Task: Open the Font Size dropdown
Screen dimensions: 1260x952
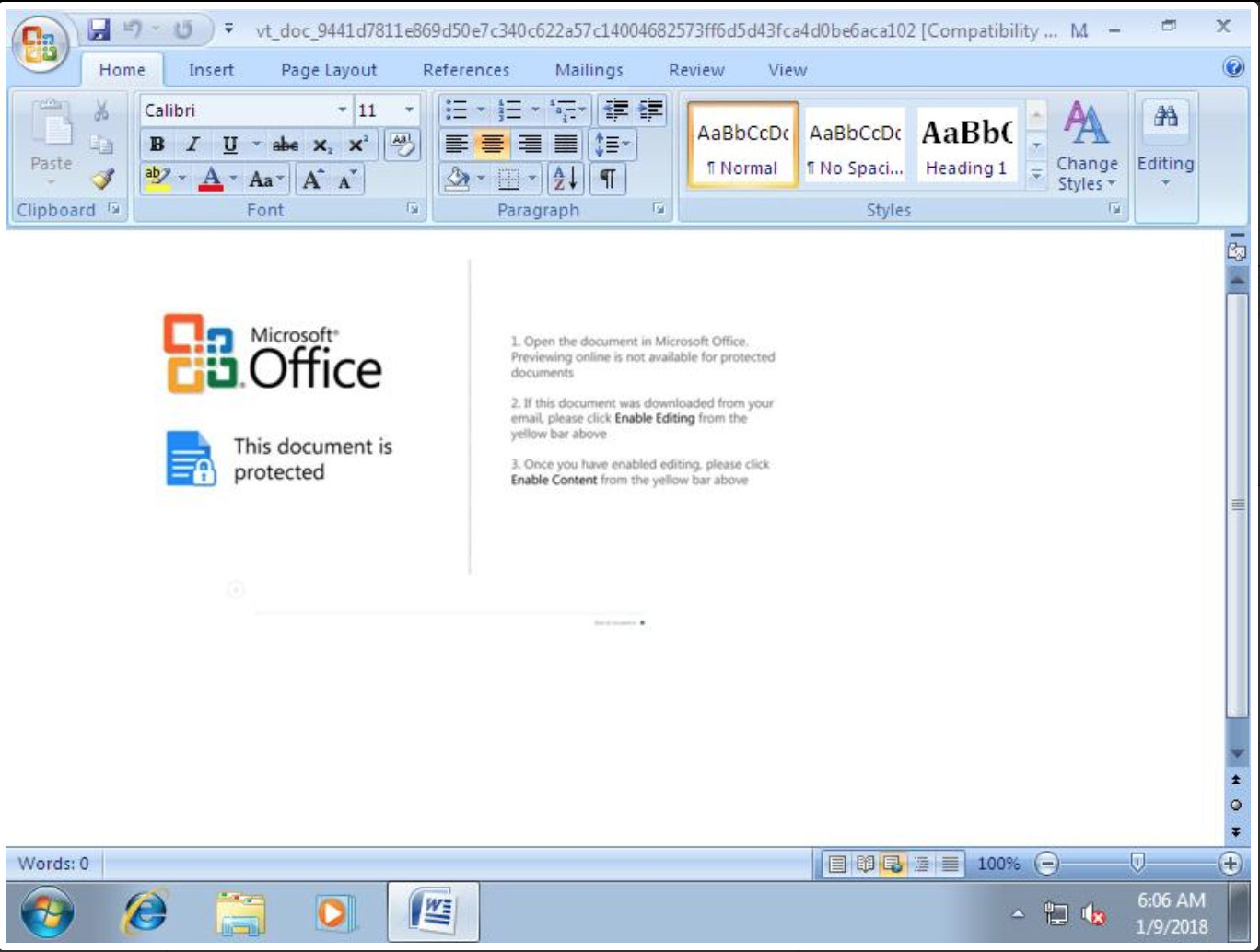Action: tap(409, 110)
